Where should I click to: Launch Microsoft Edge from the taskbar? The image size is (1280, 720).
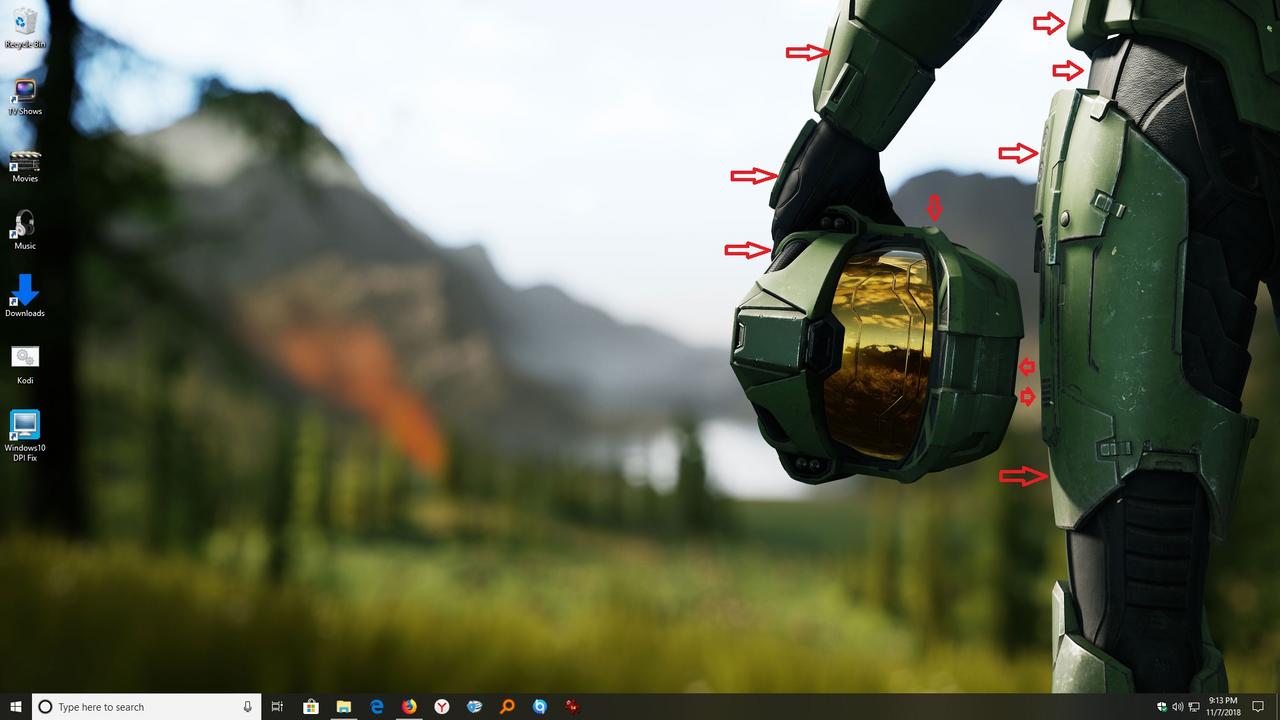(x=377, y=706)
